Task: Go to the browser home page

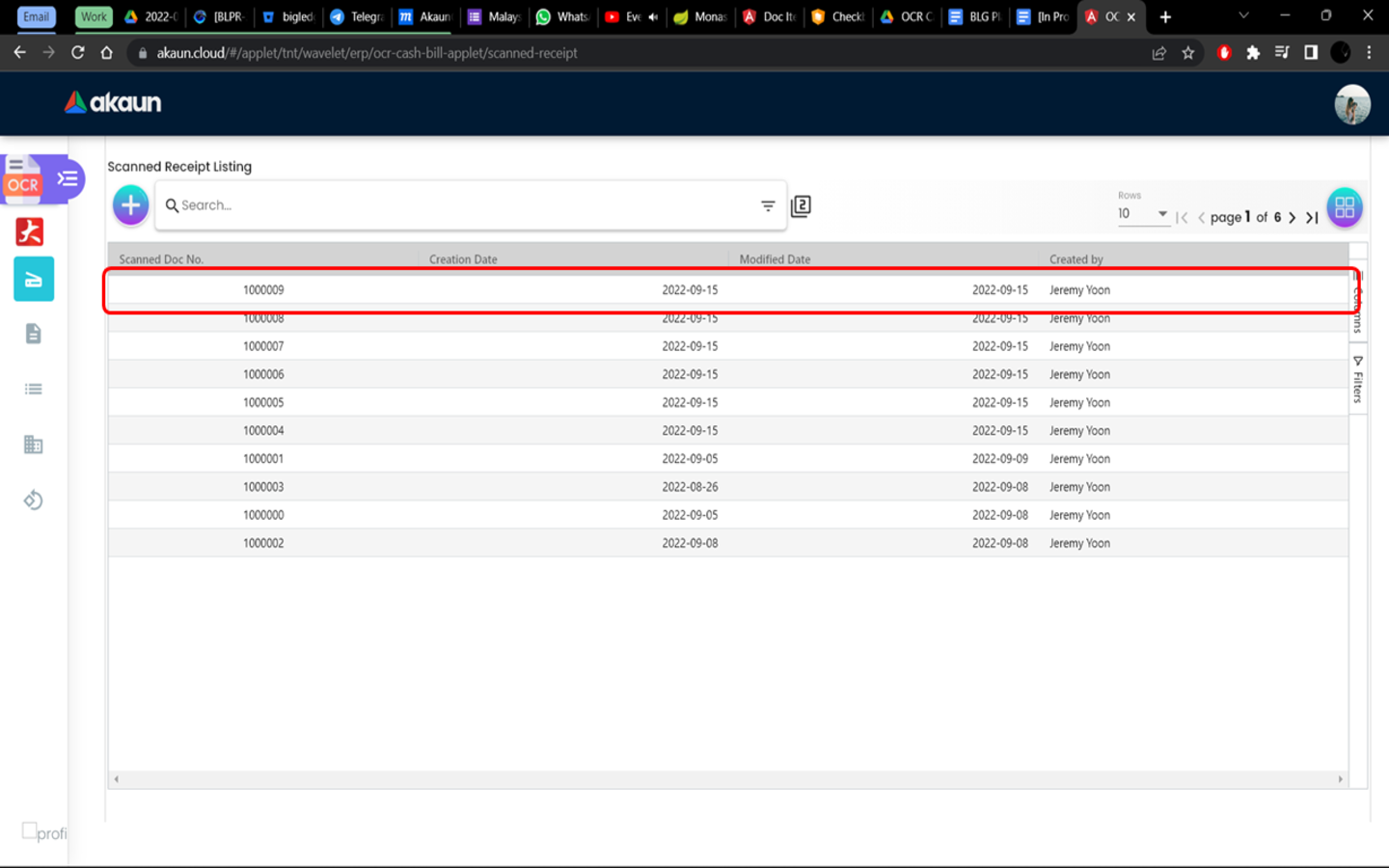Action: coord(107,53)
